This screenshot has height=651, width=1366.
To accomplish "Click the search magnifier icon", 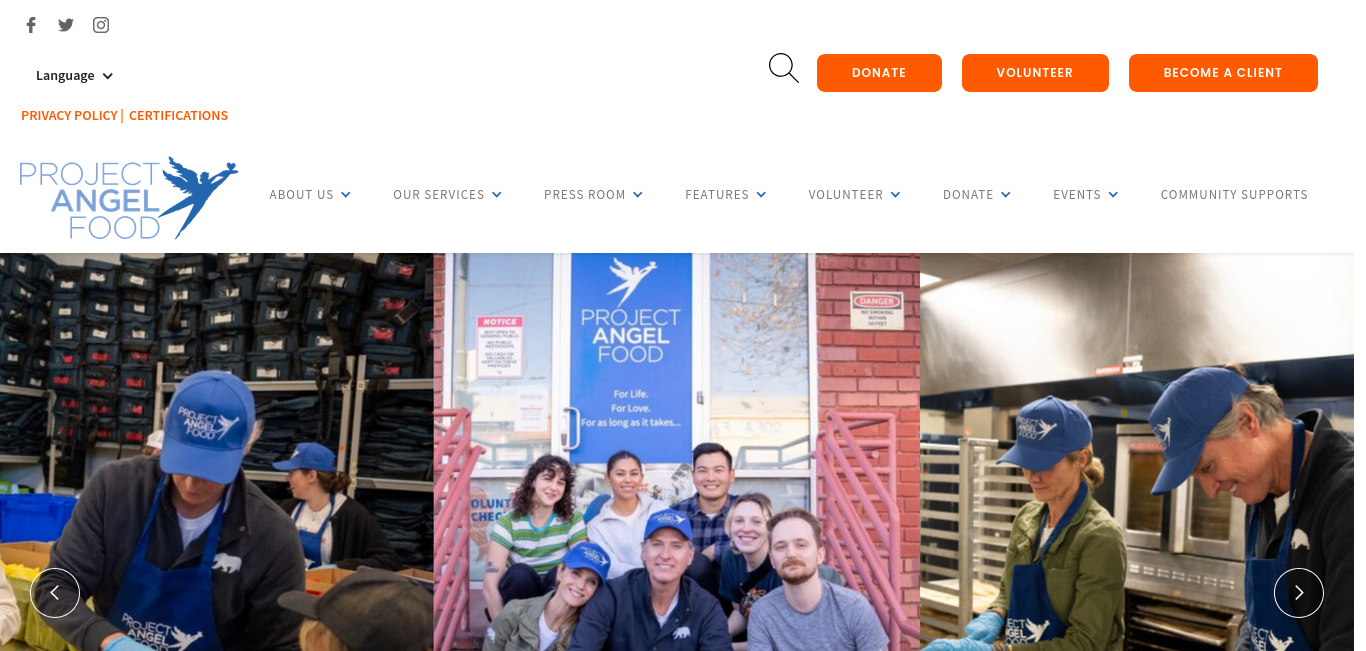I will (784, 68).
